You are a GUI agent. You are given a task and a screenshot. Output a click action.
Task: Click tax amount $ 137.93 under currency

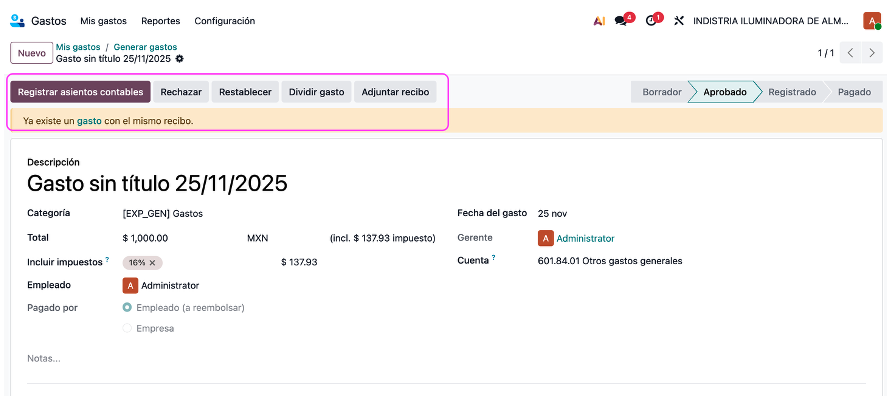tap(299, 262)
